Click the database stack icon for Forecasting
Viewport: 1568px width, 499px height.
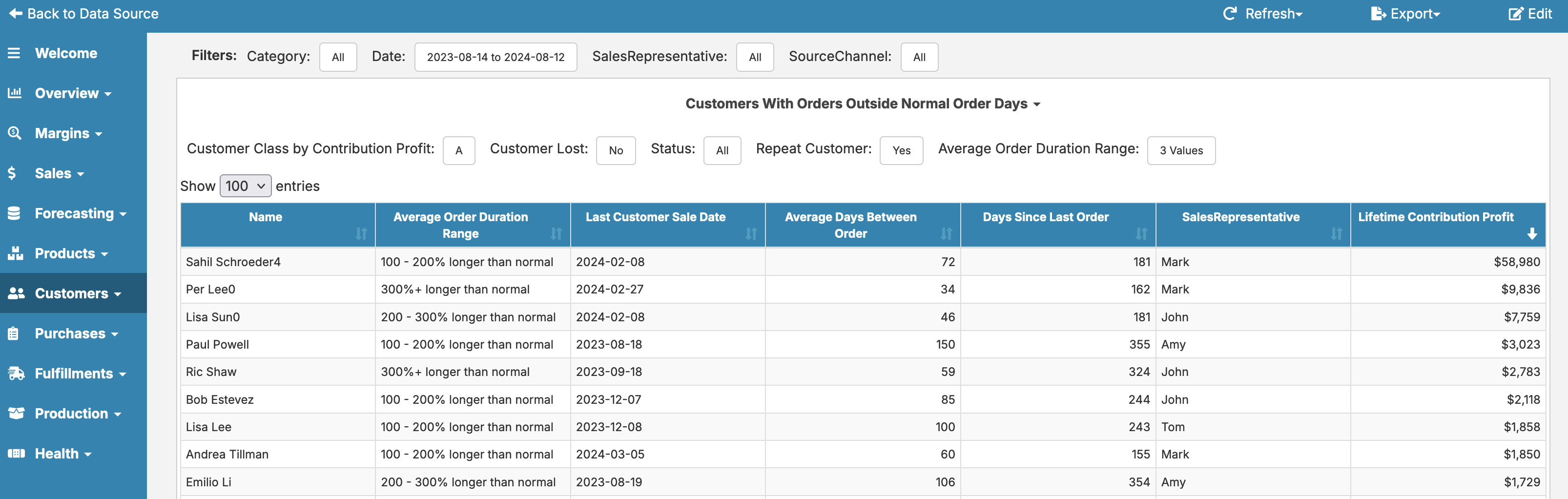[14, 213]
